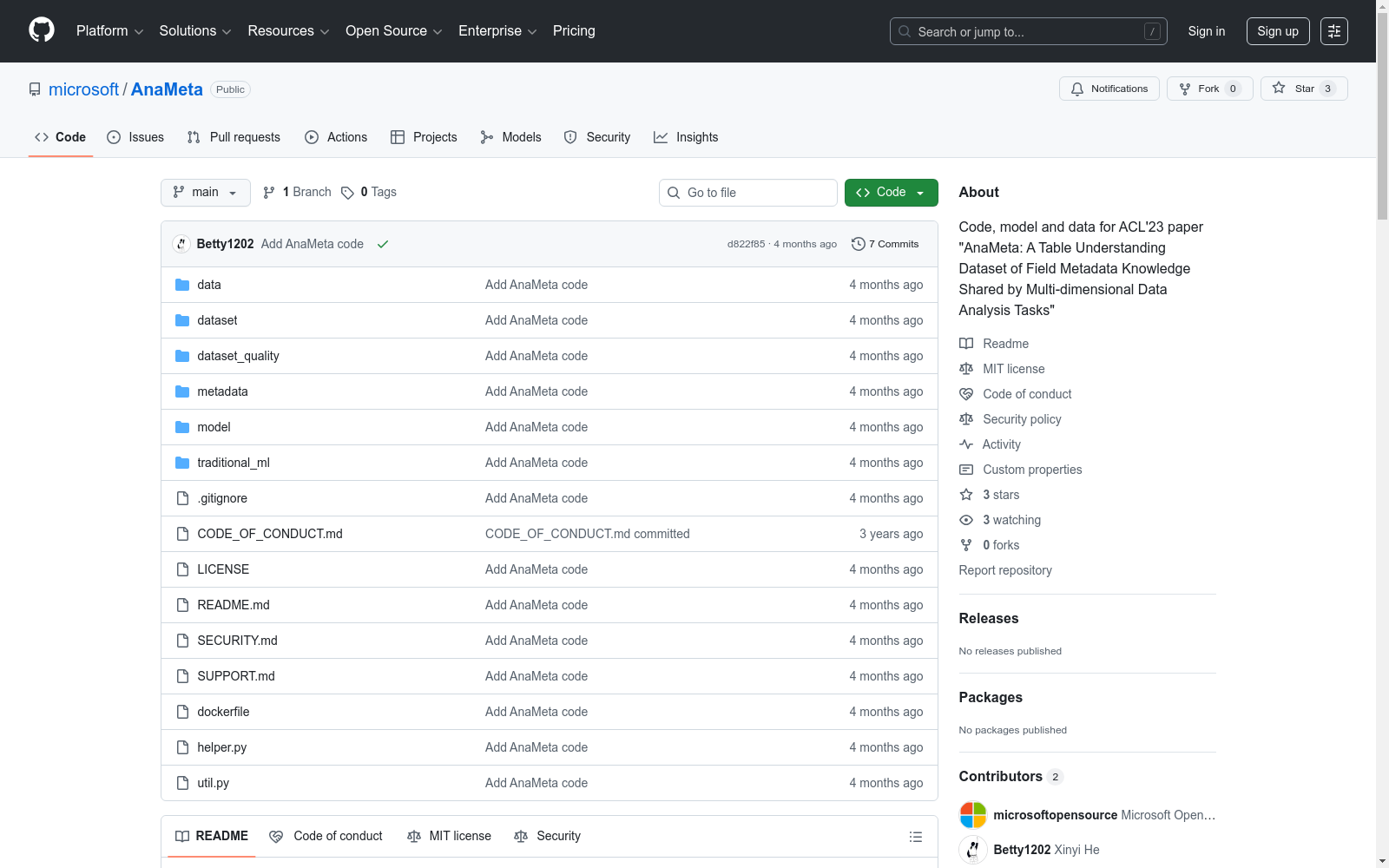This screenshot has height=868, width=1389.
Task: Click the star icon beside 3 stars
Action: click(966, 495)
